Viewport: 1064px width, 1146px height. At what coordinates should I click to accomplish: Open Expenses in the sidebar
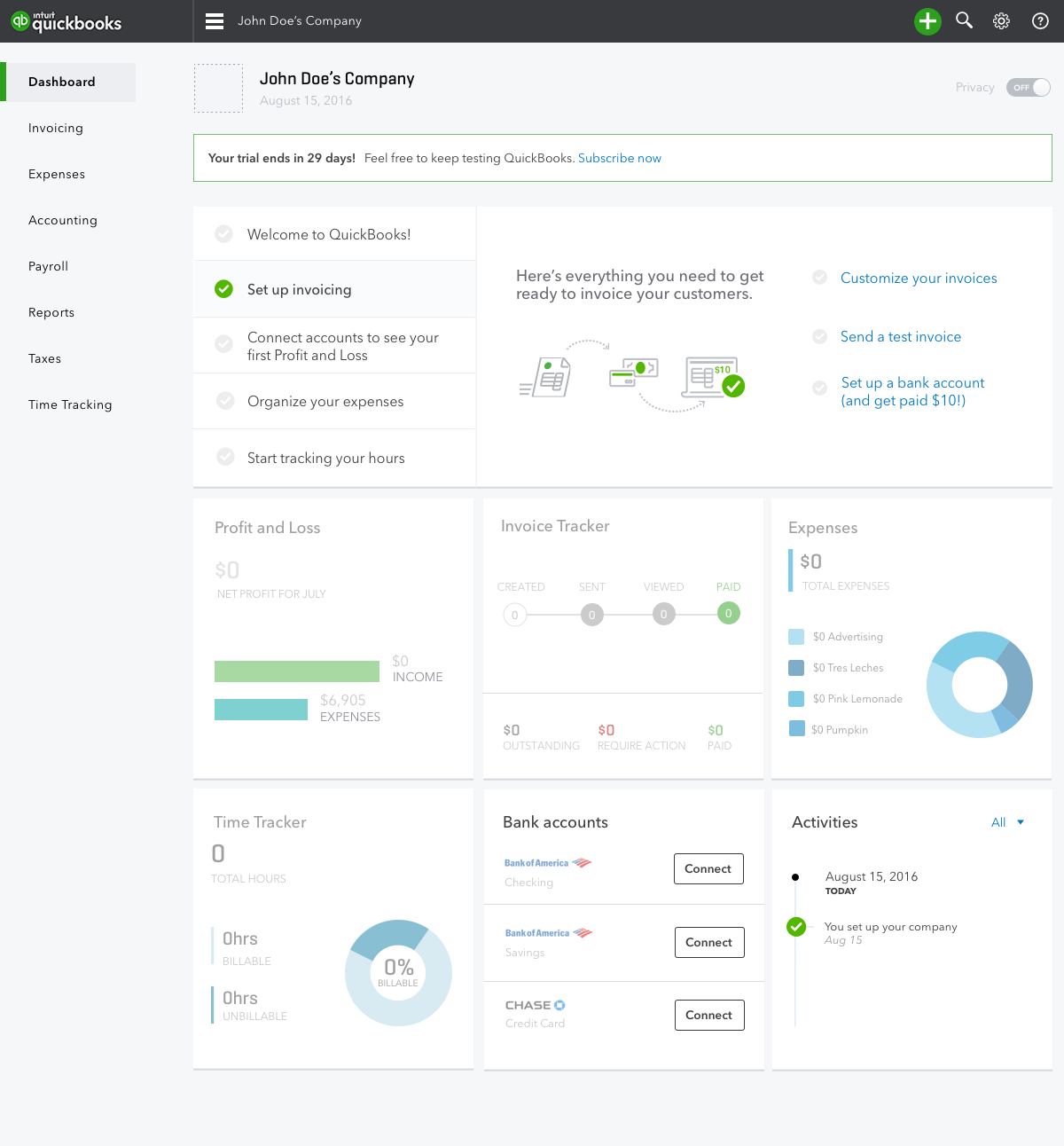(57, 174)
